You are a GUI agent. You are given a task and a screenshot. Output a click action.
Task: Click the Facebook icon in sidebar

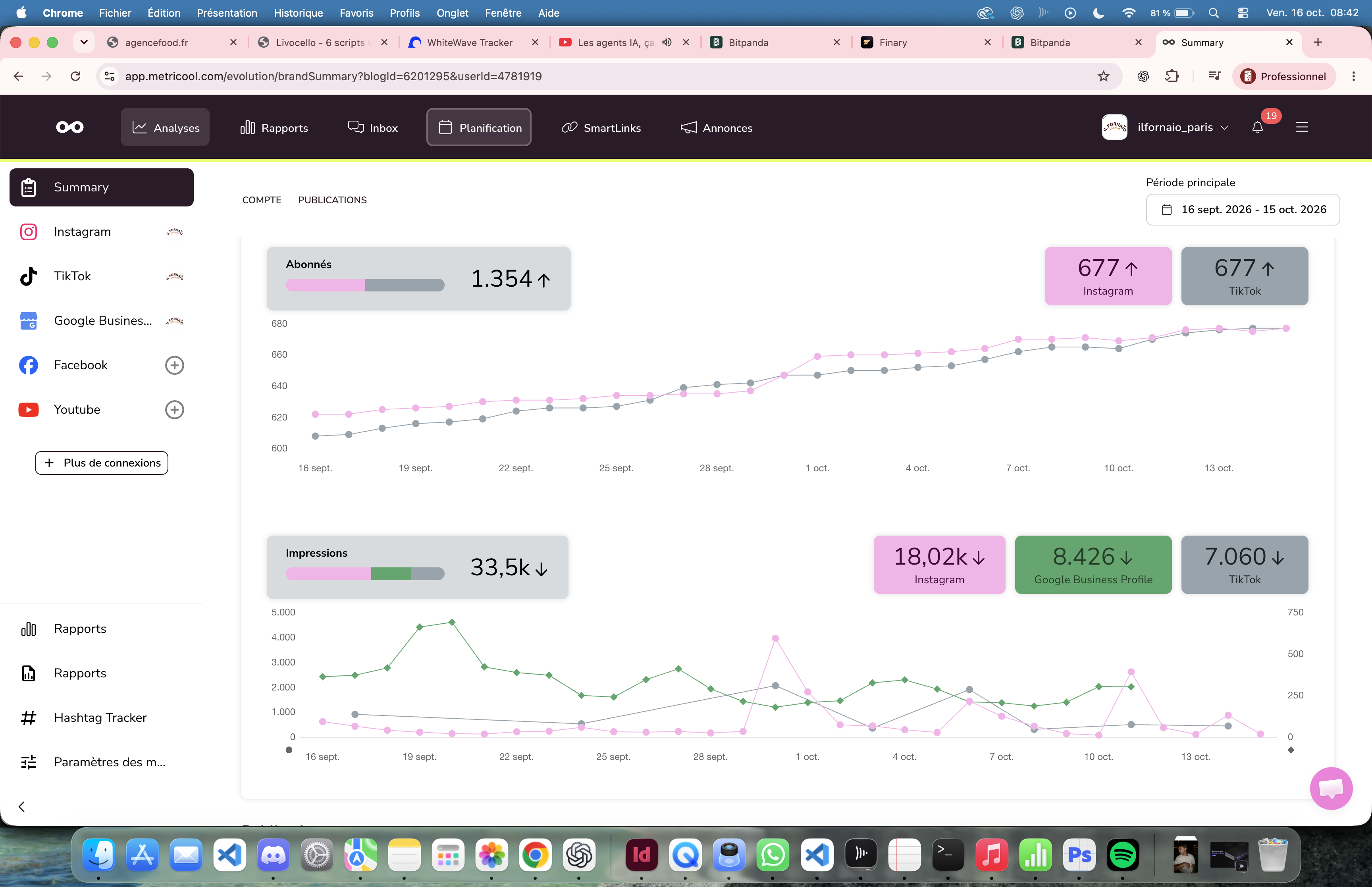28,365
